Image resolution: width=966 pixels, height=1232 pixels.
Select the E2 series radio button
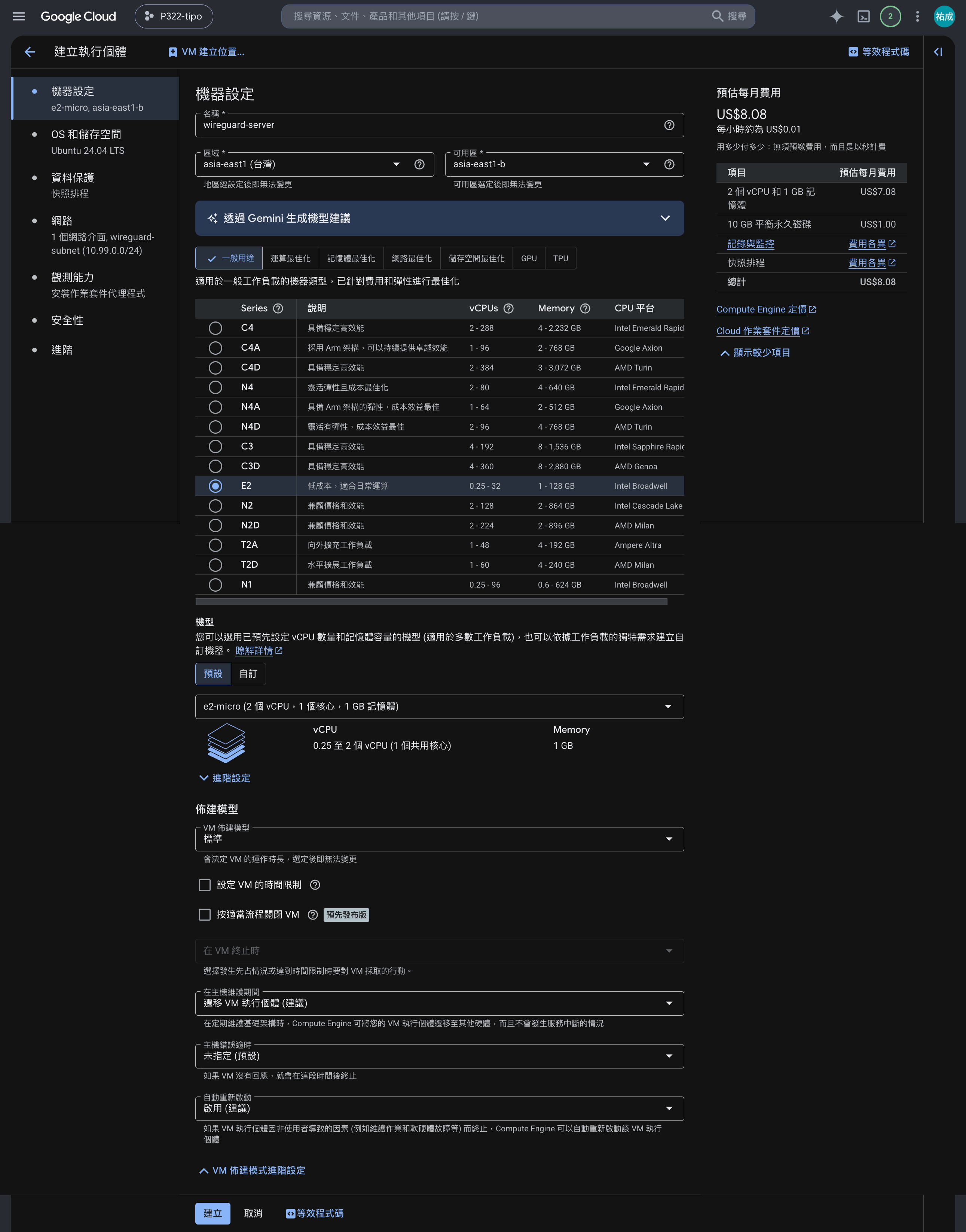[x=215, y=486]
